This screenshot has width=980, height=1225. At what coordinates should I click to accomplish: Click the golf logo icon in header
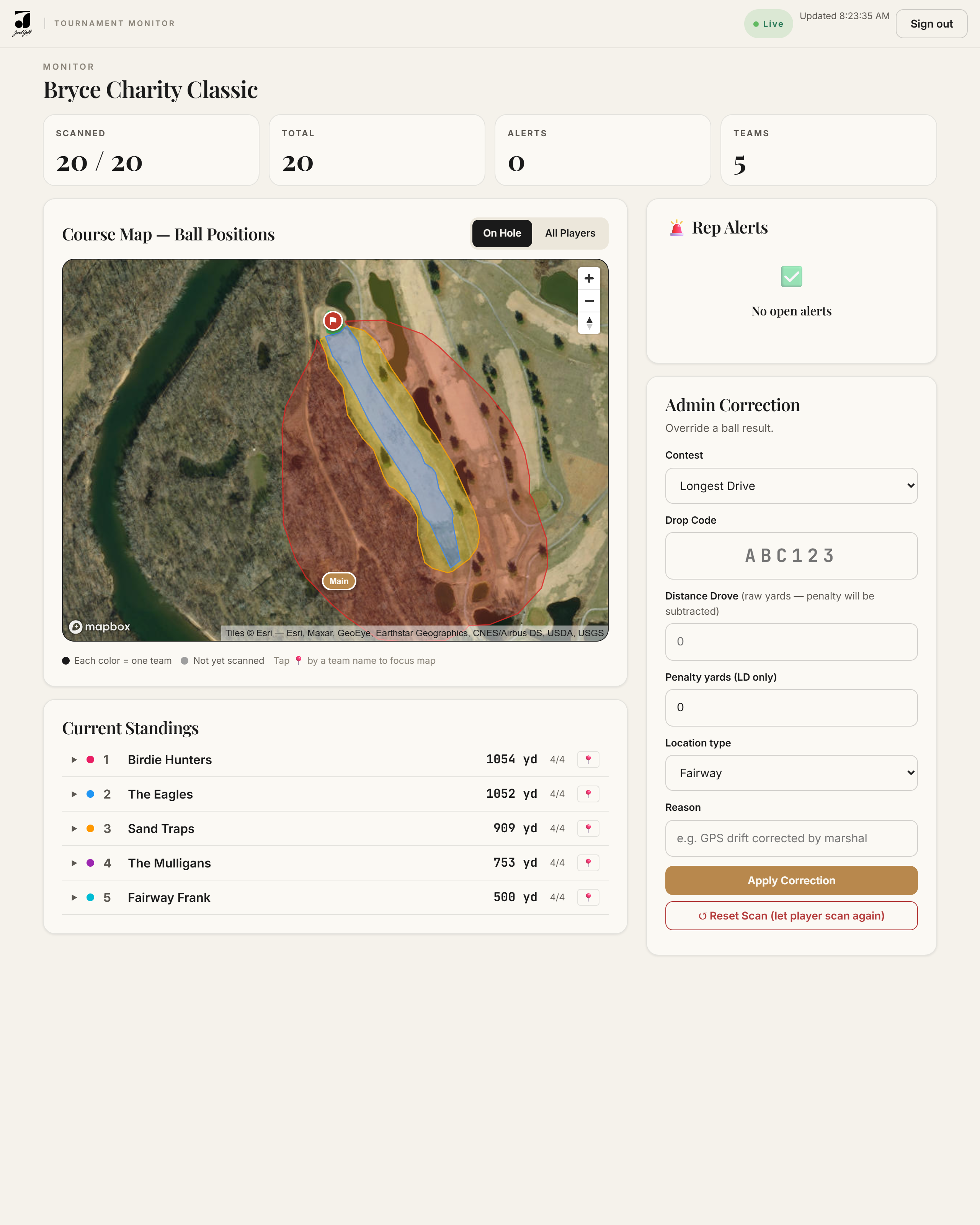coord(22,24)
